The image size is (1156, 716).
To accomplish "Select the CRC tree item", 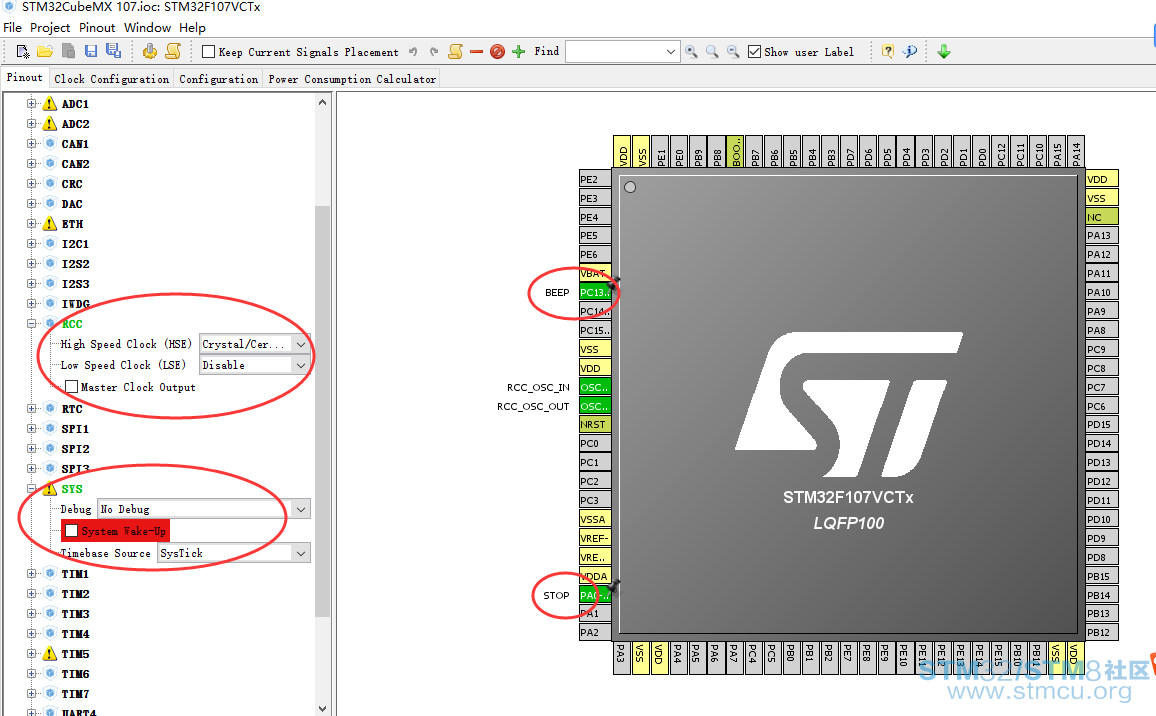I will click(72, 184).
